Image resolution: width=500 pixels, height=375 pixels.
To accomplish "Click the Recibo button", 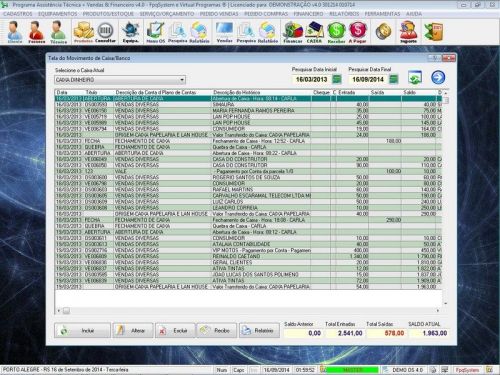I will point(217,330).
